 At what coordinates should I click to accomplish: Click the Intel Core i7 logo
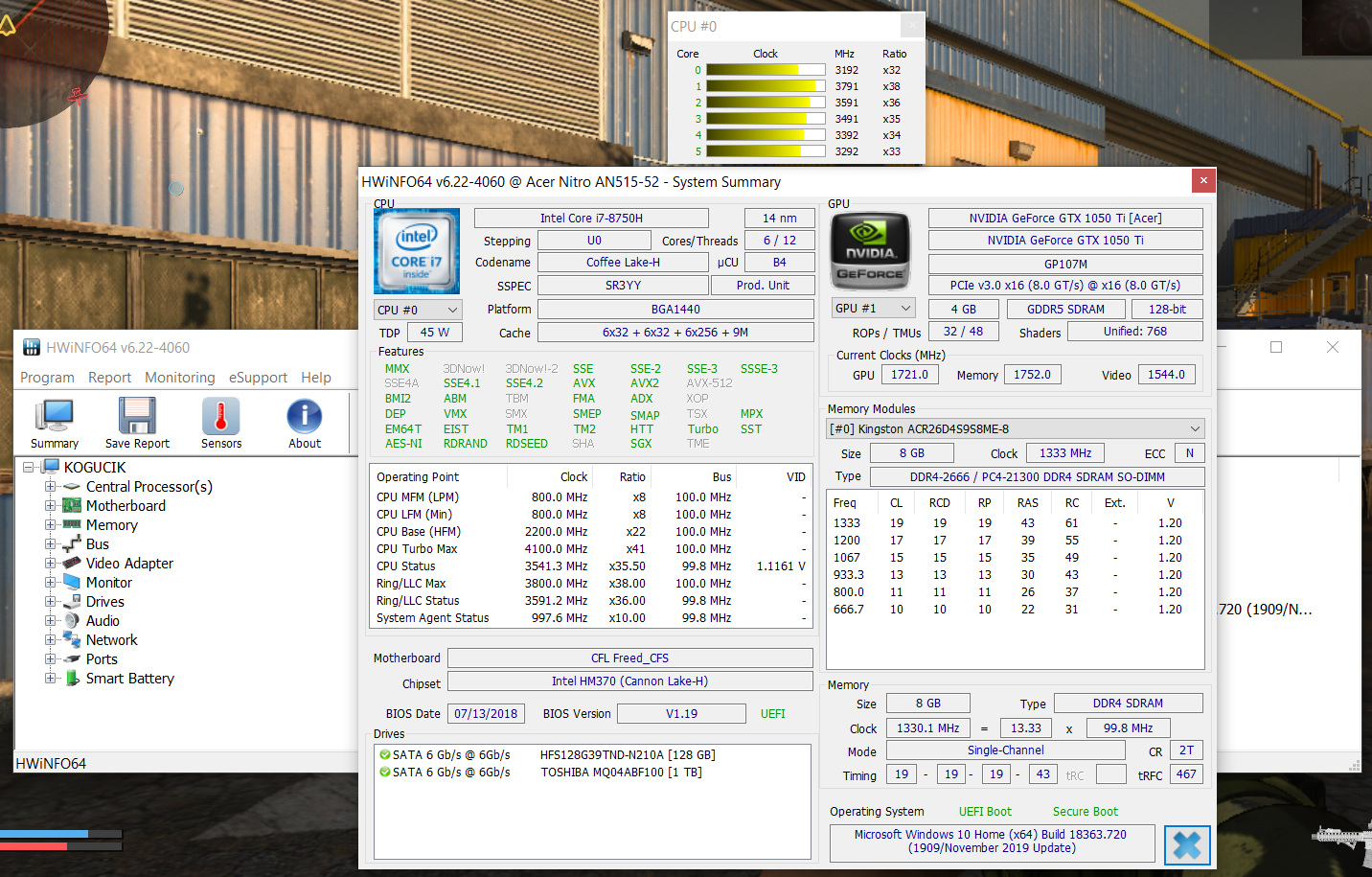[x=417, y=251]
